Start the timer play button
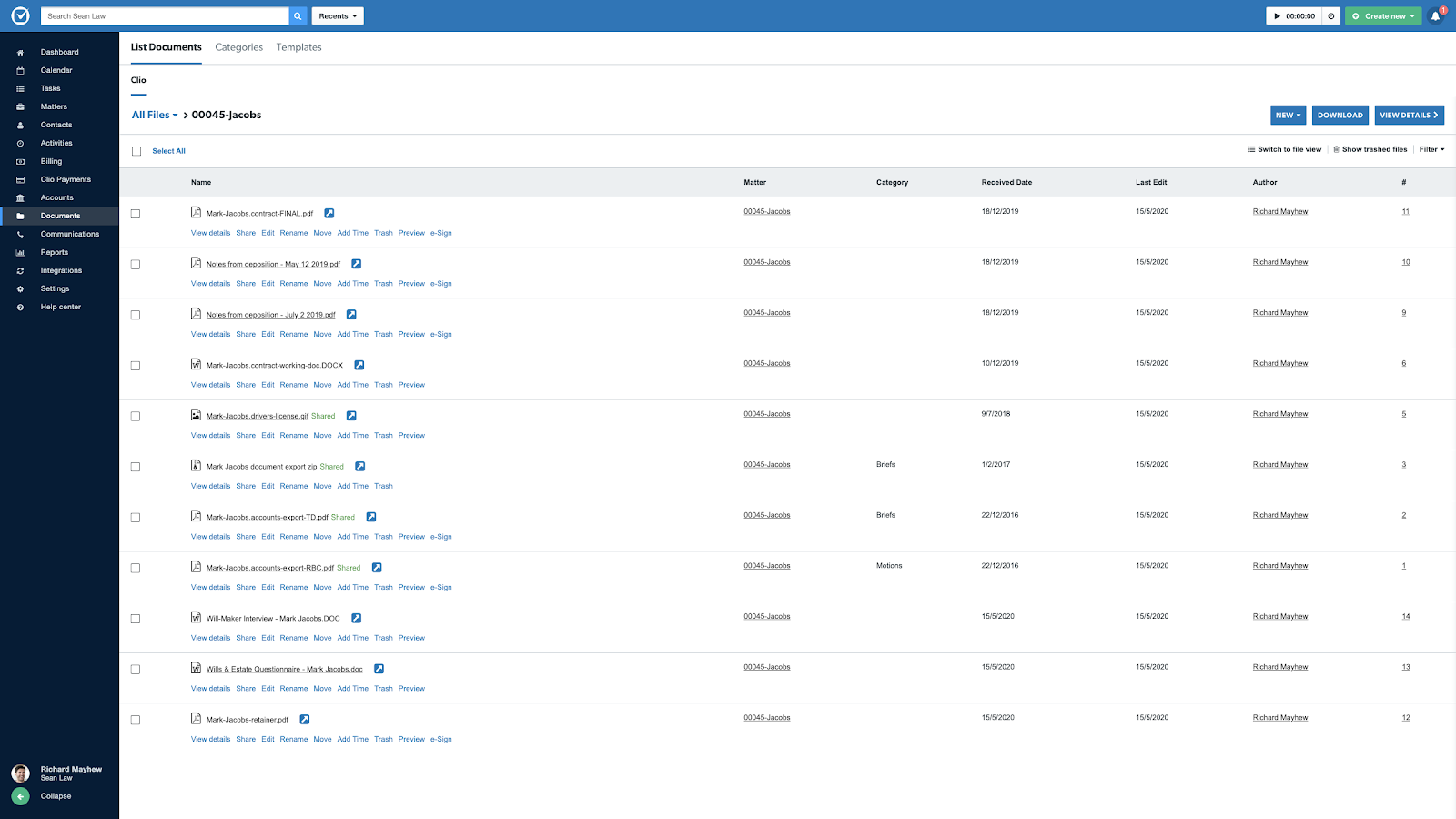The height and width of the screenshot is (819, 1456). point(1277,16)
